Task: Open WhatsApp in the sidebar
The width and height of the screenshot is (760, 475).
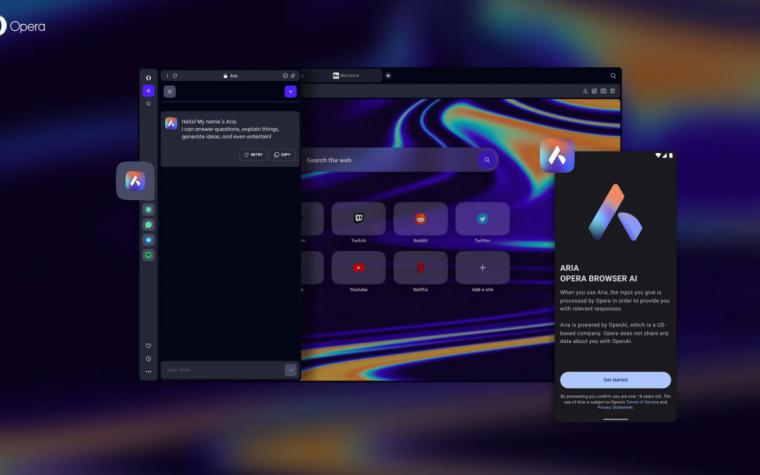Action: 148,224
